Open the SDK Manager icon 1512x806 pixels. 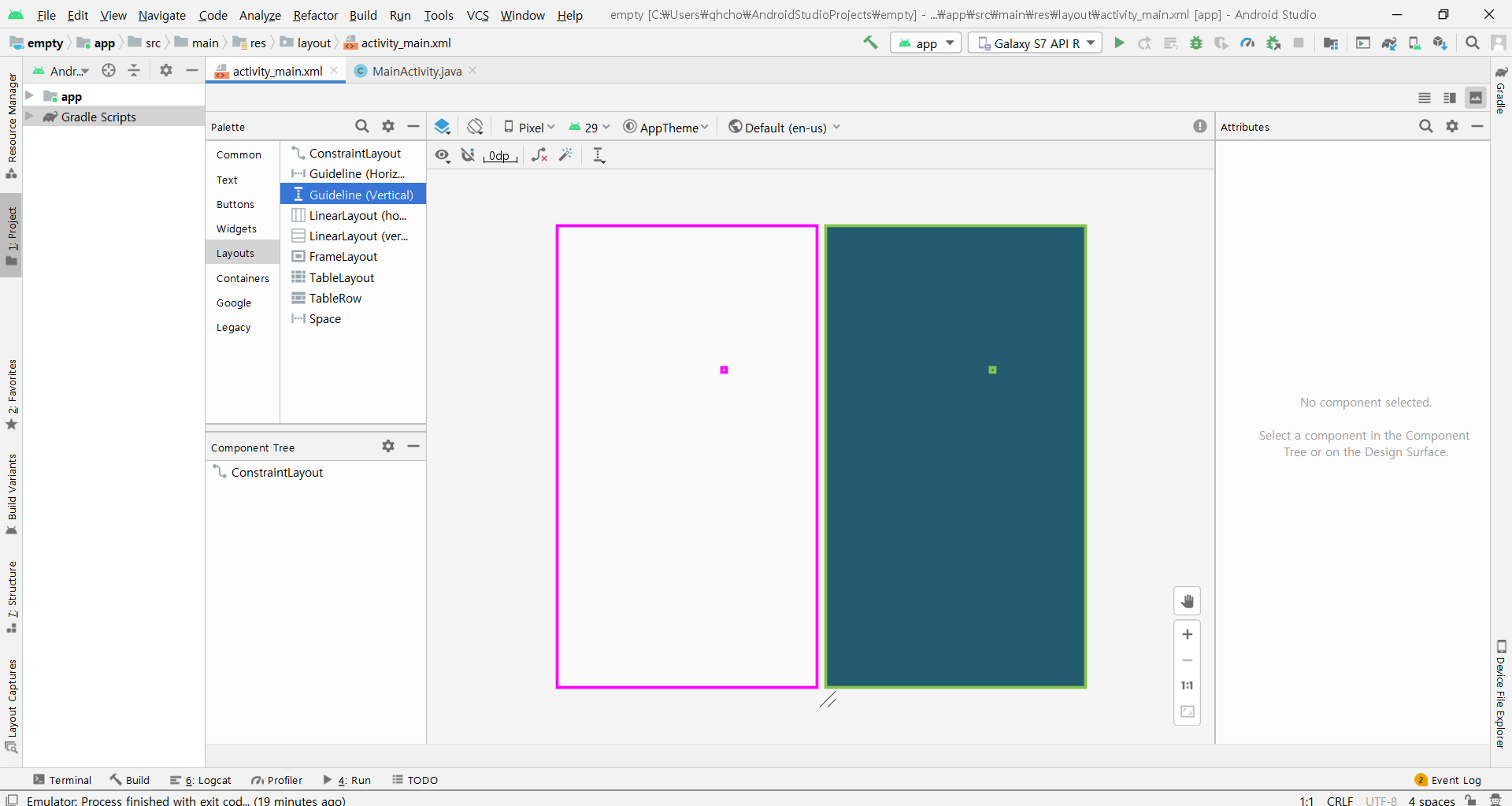1440,43
